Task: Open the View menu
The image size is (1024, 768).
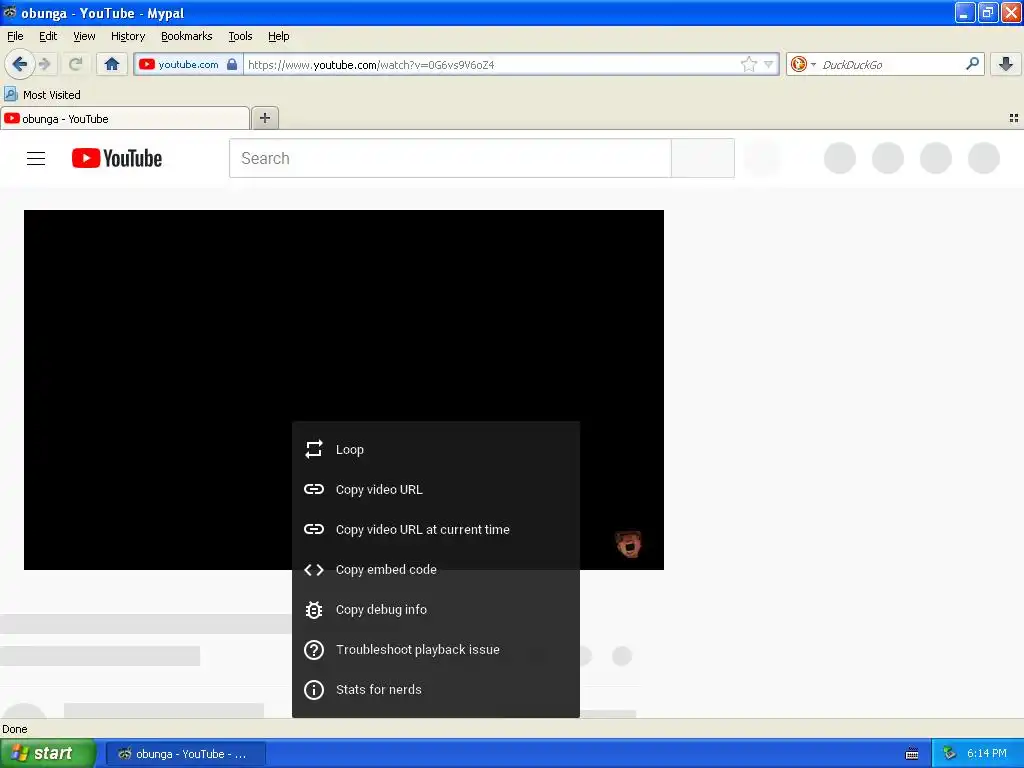Action: tap(84, 36)
